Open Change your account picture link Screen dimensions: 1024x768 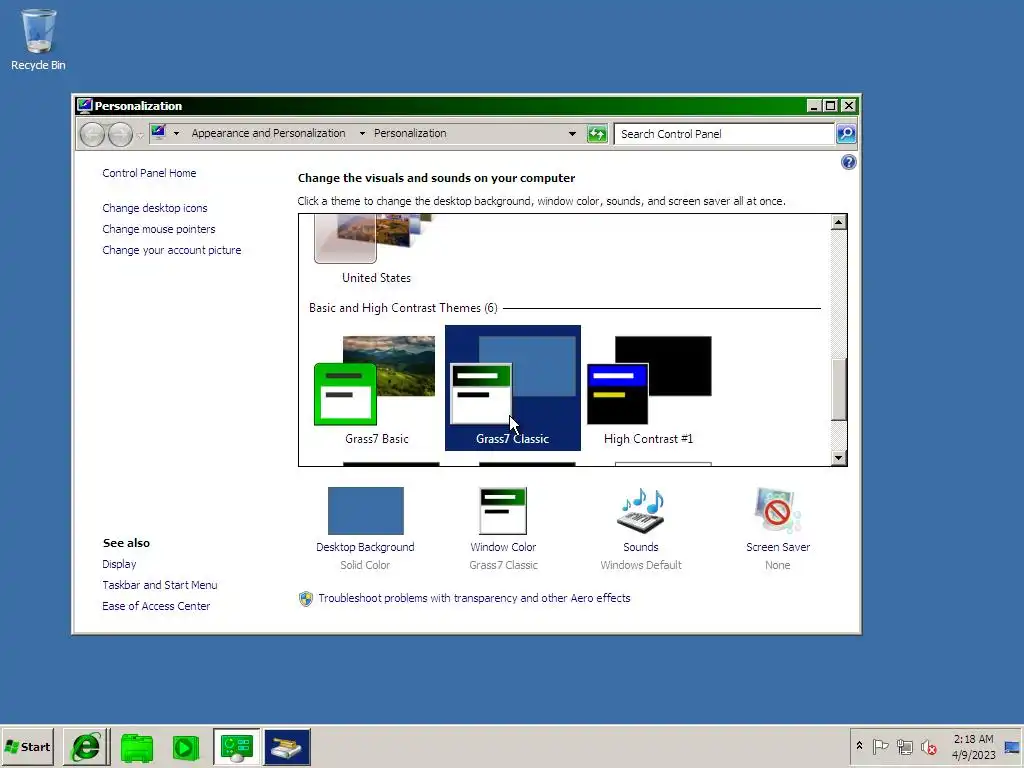[172, 250]
